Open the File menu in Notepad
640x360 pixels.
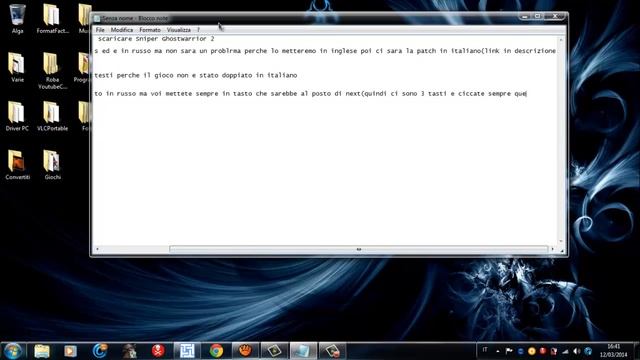(100, 30)
